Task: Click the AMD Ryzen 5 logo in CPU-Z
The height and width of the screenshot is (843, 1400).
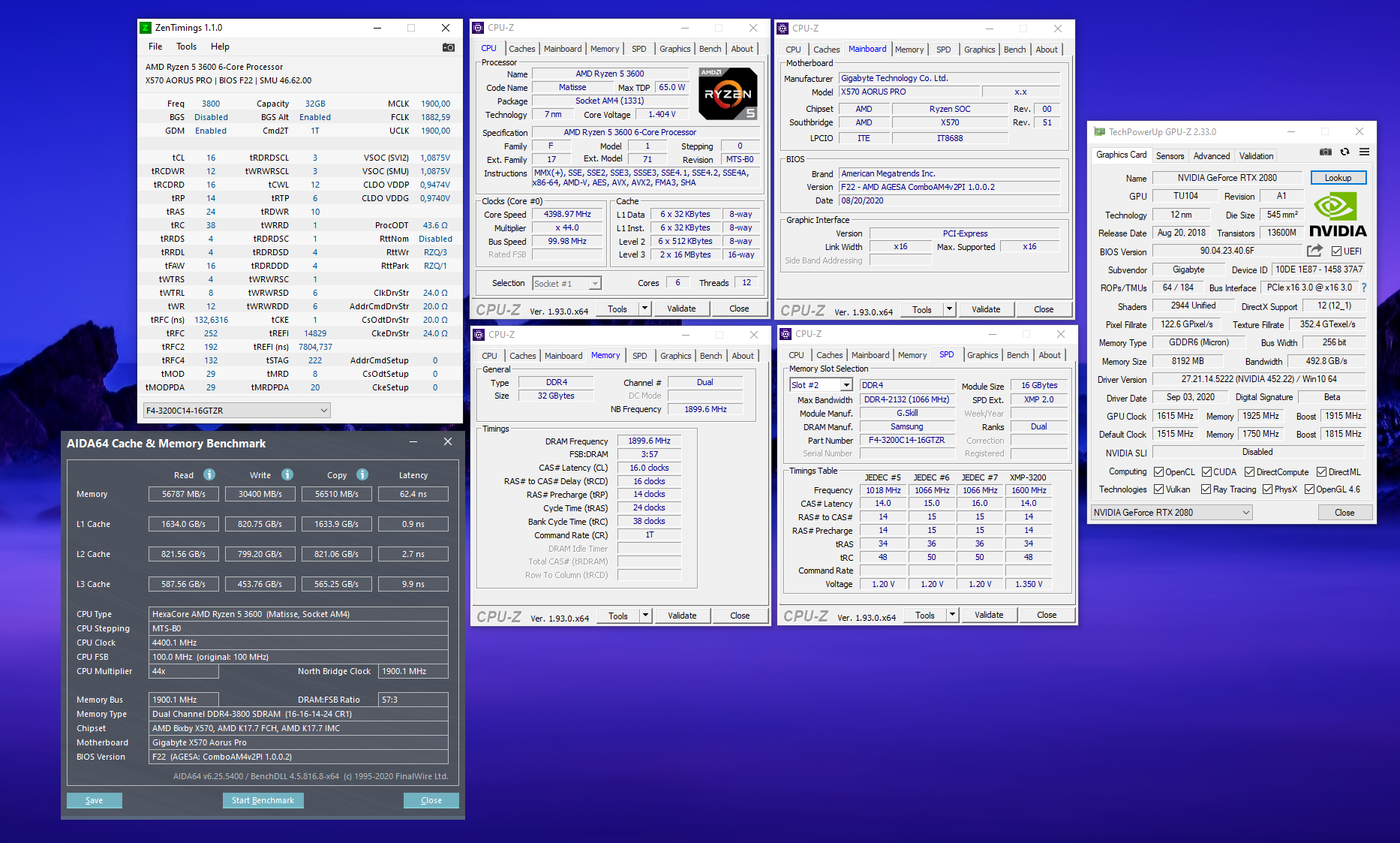Action: (728, 94)
